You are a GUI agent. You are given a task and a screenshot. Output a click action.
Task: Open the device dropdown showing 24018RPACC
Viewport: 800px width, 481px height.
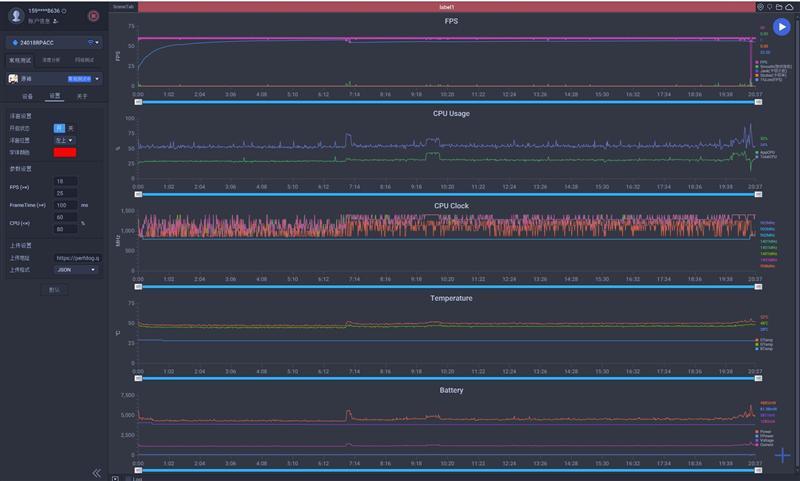tap(54, 42)
